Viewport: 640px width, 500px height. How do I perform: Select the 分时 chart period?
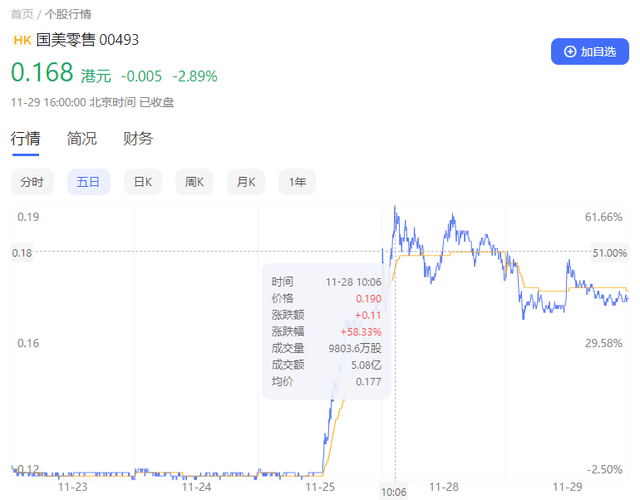pyautogui.click(x=32, y=182)
